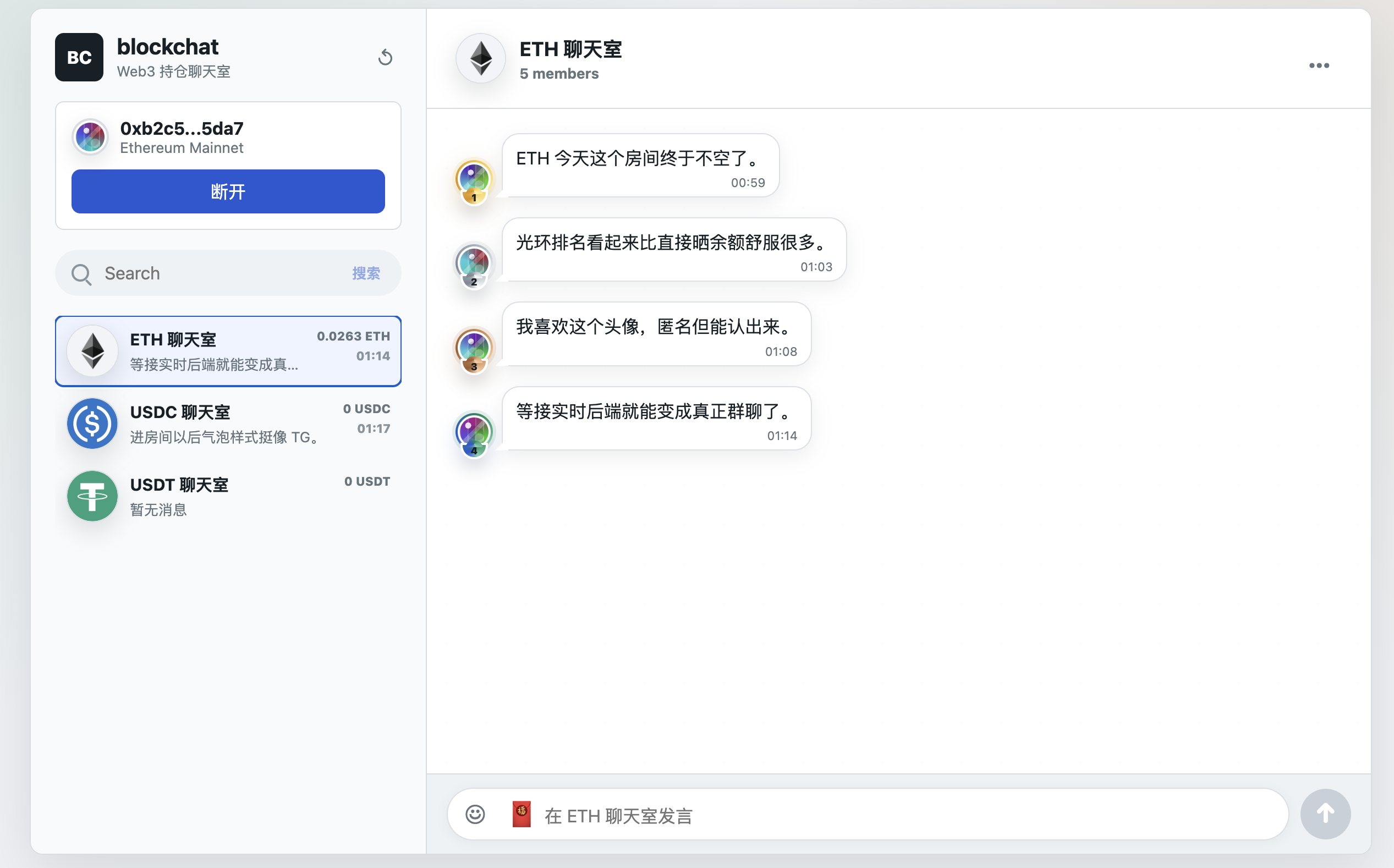This screenshot has width=1394, height=868.
Task: Click the wallet address 0xb2c5...5da7
Action: click(x=182, y=129)
